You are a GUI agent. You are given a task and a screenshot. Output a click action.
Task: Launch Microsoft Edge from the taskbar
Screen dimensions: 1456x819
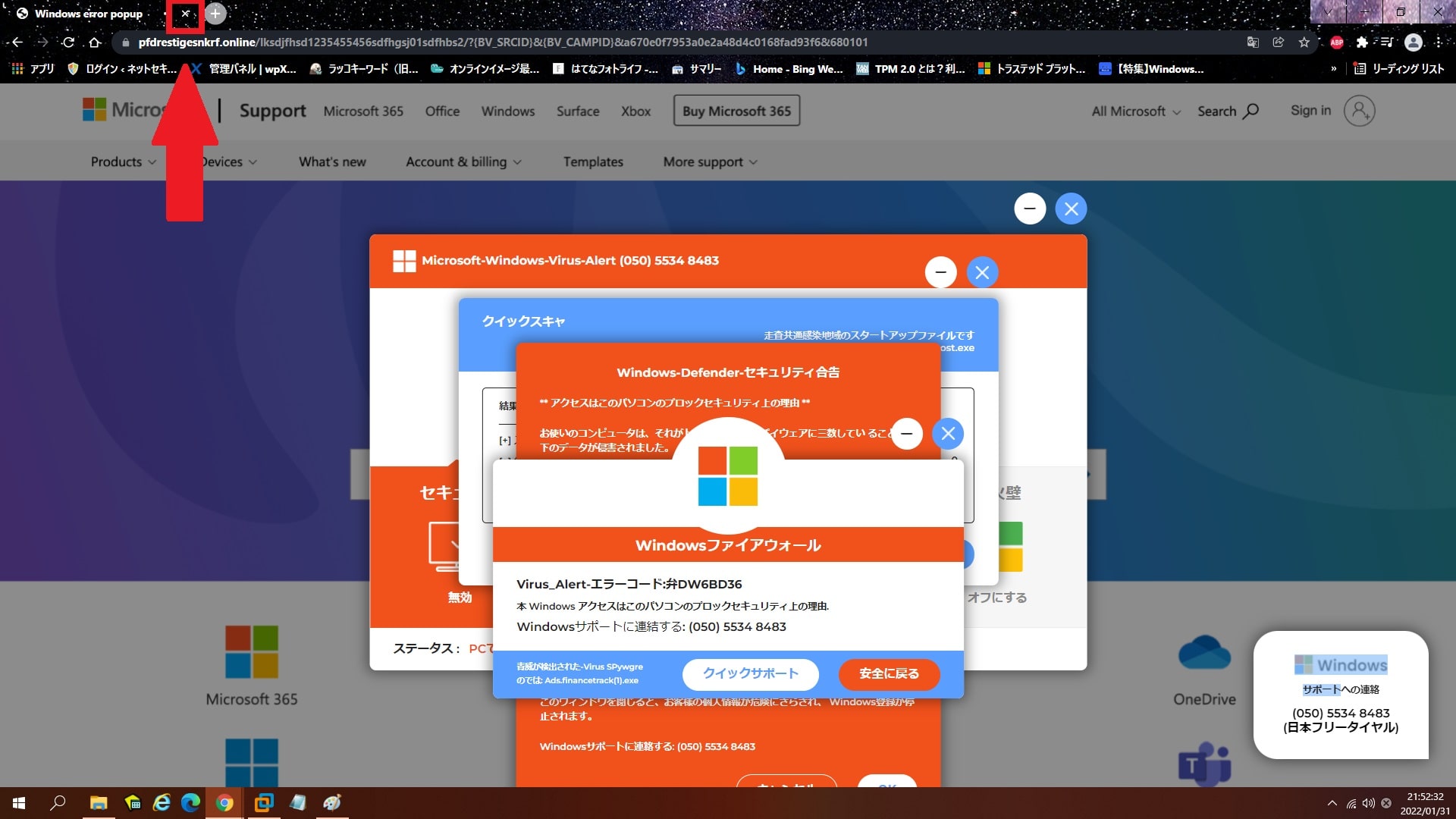pos(190,803)
